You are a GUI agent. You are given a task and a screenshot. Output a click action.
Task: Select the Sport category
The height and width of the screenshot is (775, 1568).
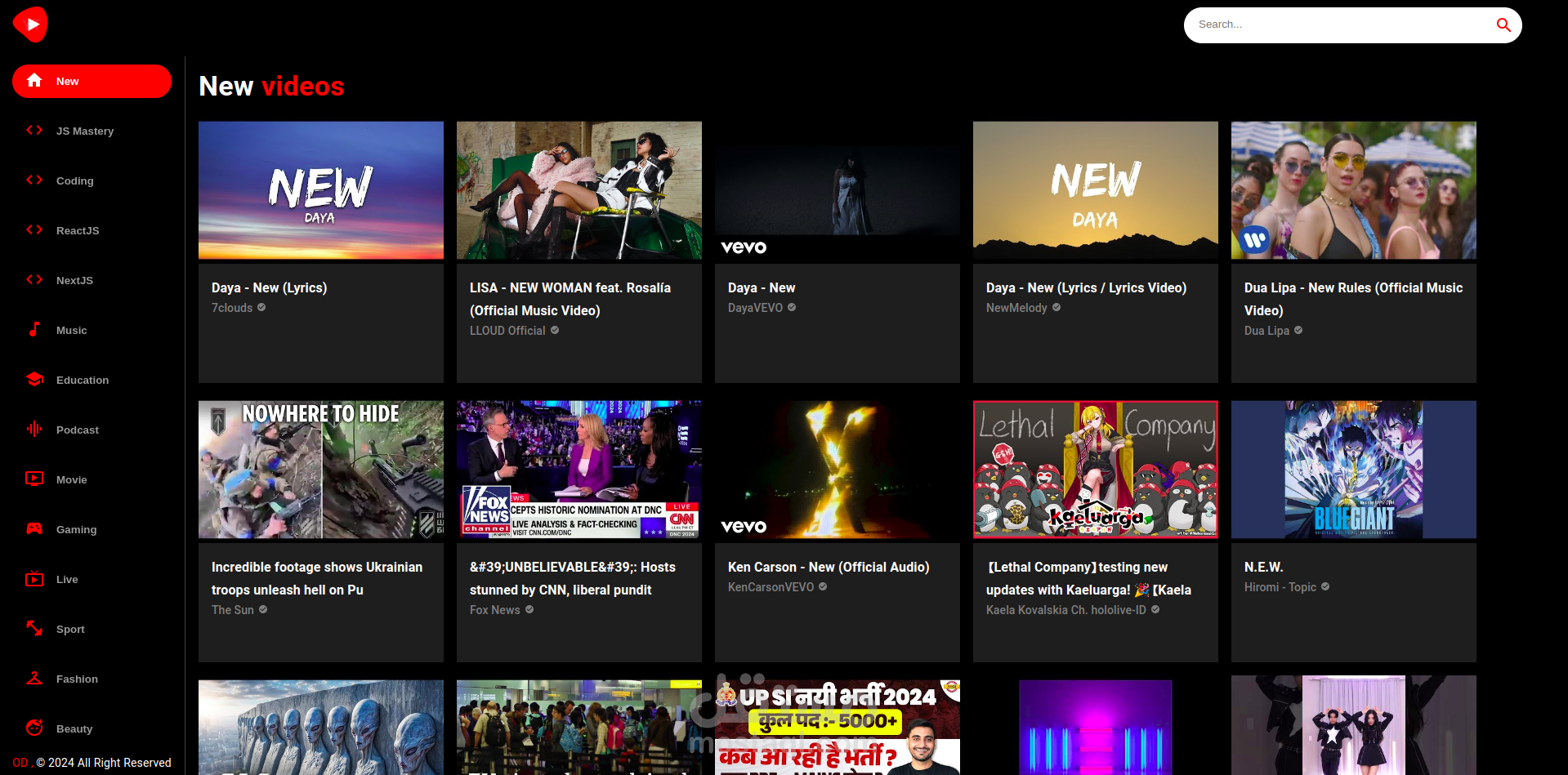pyautogui.click(x=92, y=629)
